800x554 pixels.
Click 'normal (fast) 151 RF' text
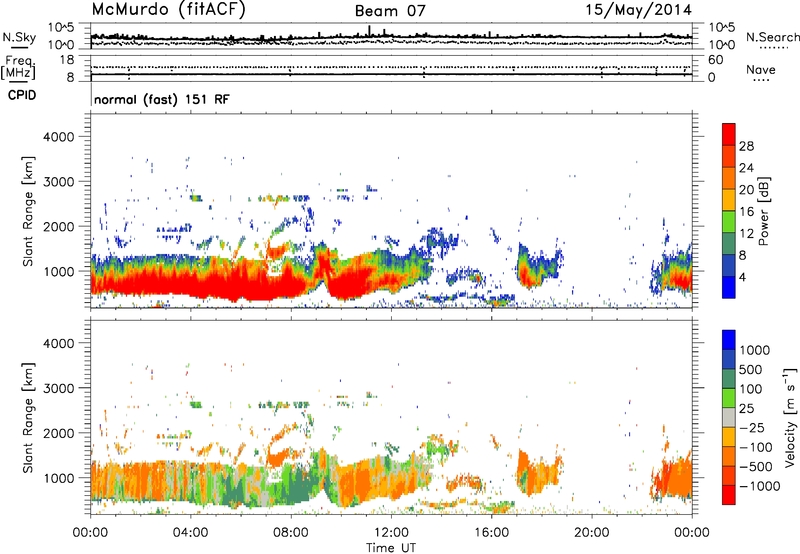pos(162,99)
